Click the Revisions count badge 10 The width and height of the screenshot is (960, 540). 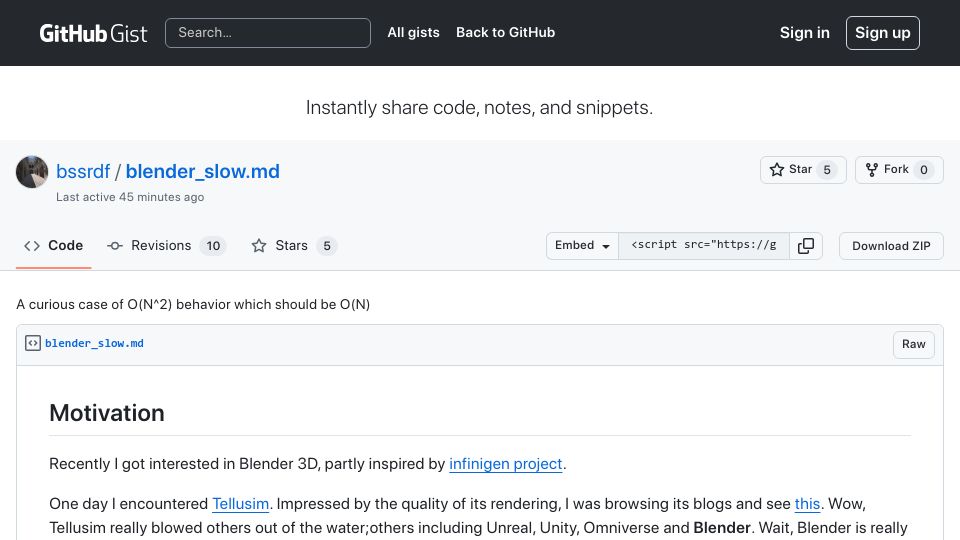click(x=213, y=246)
